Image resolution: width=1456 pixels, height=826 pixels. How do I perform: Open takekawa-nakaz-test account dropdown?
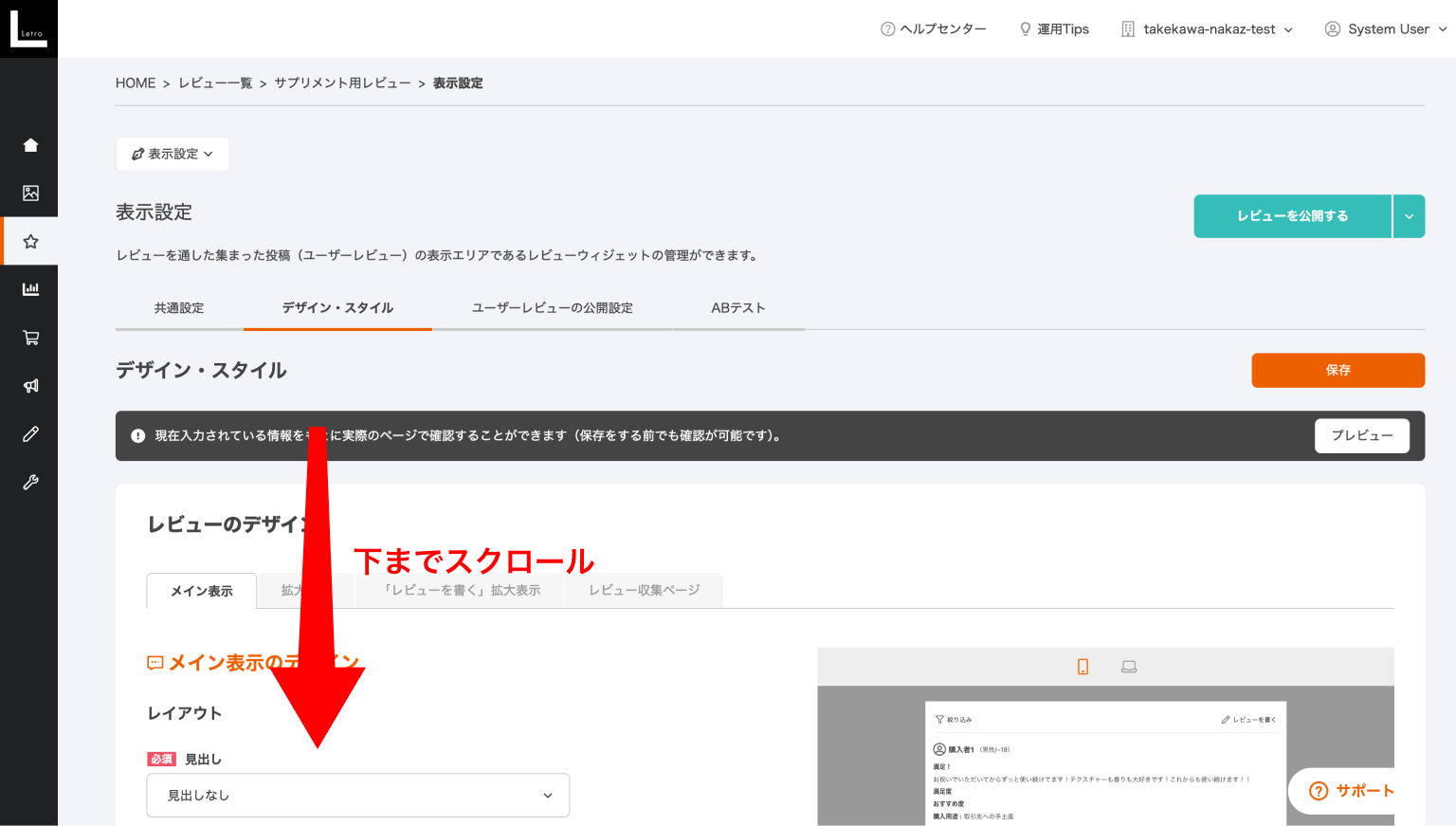point(1207,29)
